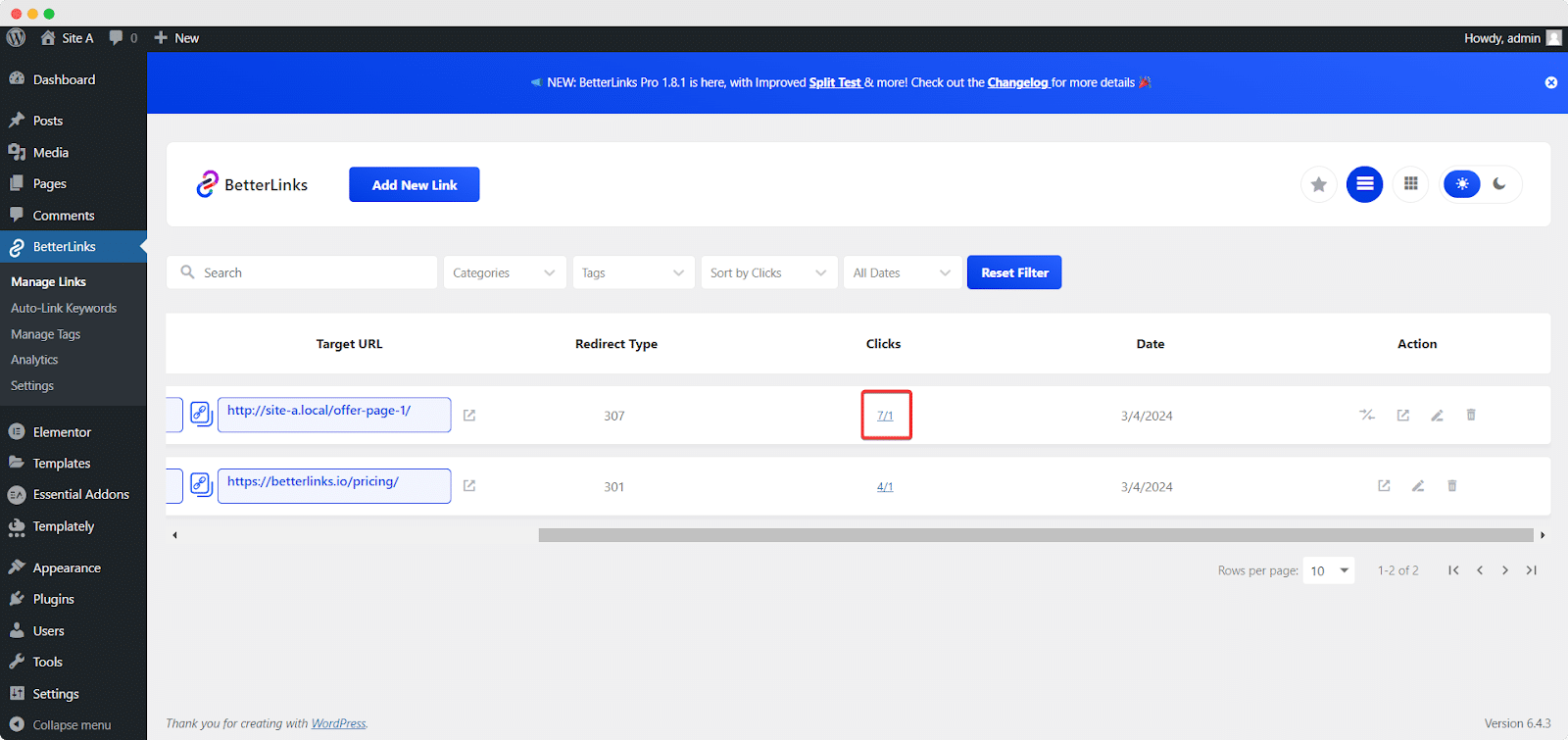
Task: Switch to grid view layout
Action: click(x=1410, y=184)
